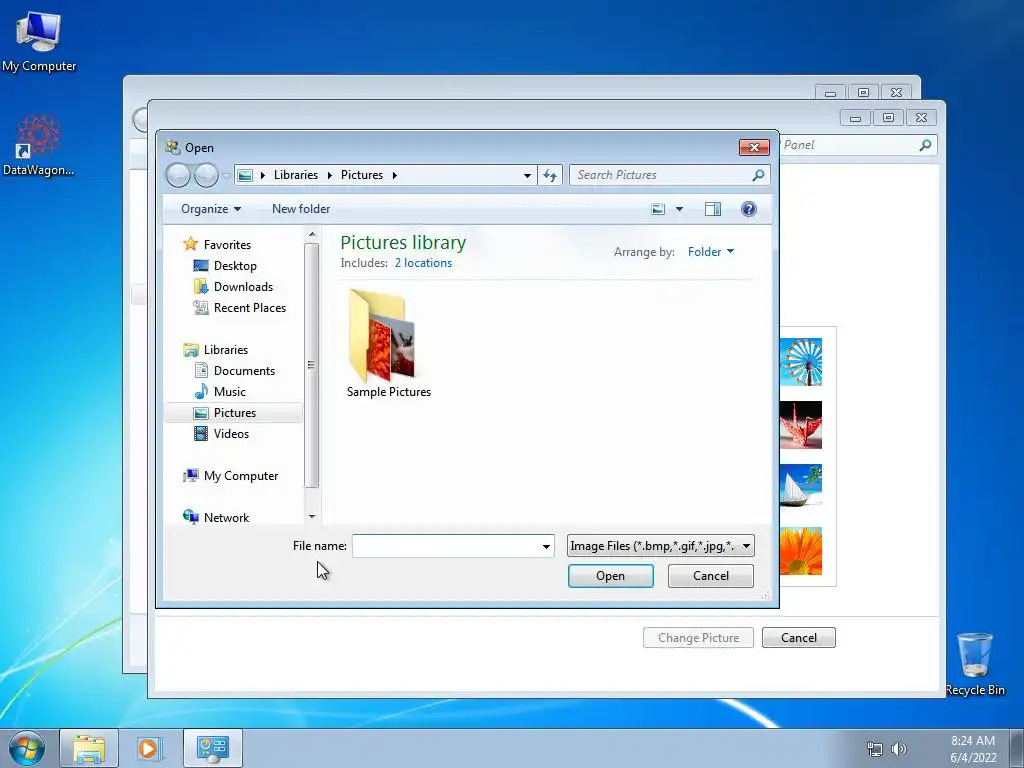1024x768 pixels.
Task: Click Pictures in the address breadcrumb
Action: (362, 175)
